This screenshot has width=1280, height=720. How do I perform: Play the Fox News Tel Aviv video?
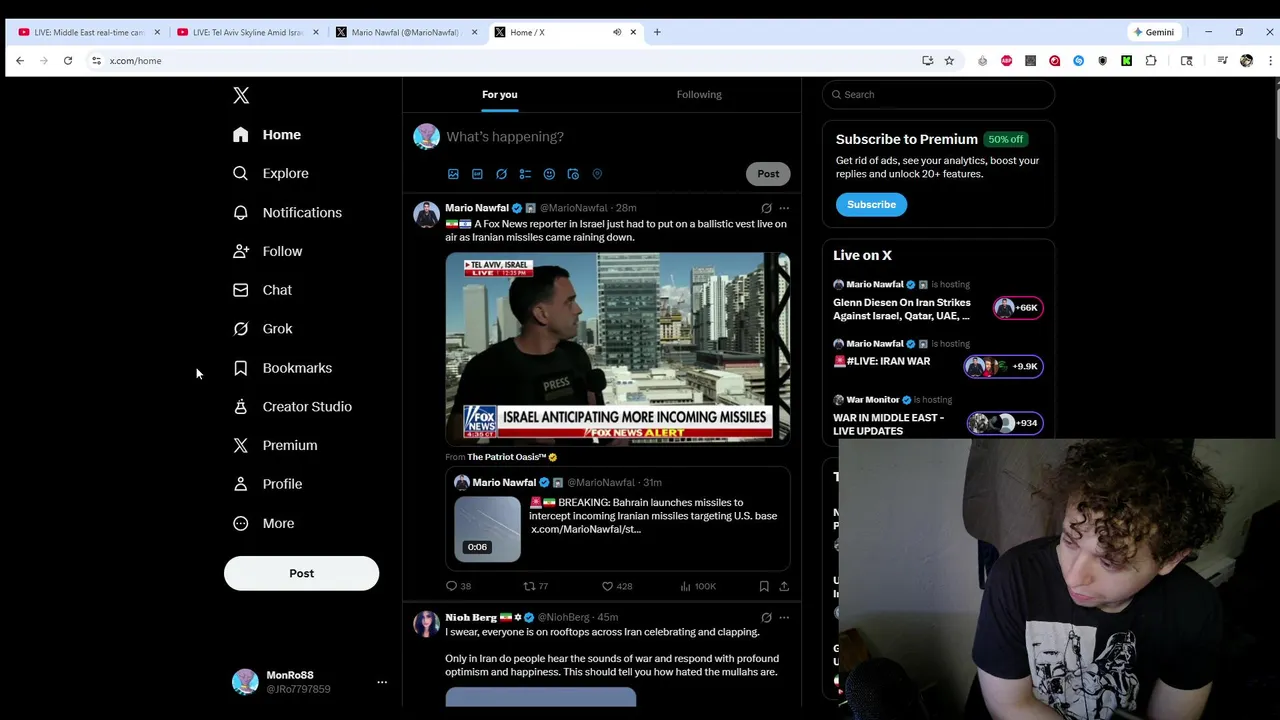point(618,347)
